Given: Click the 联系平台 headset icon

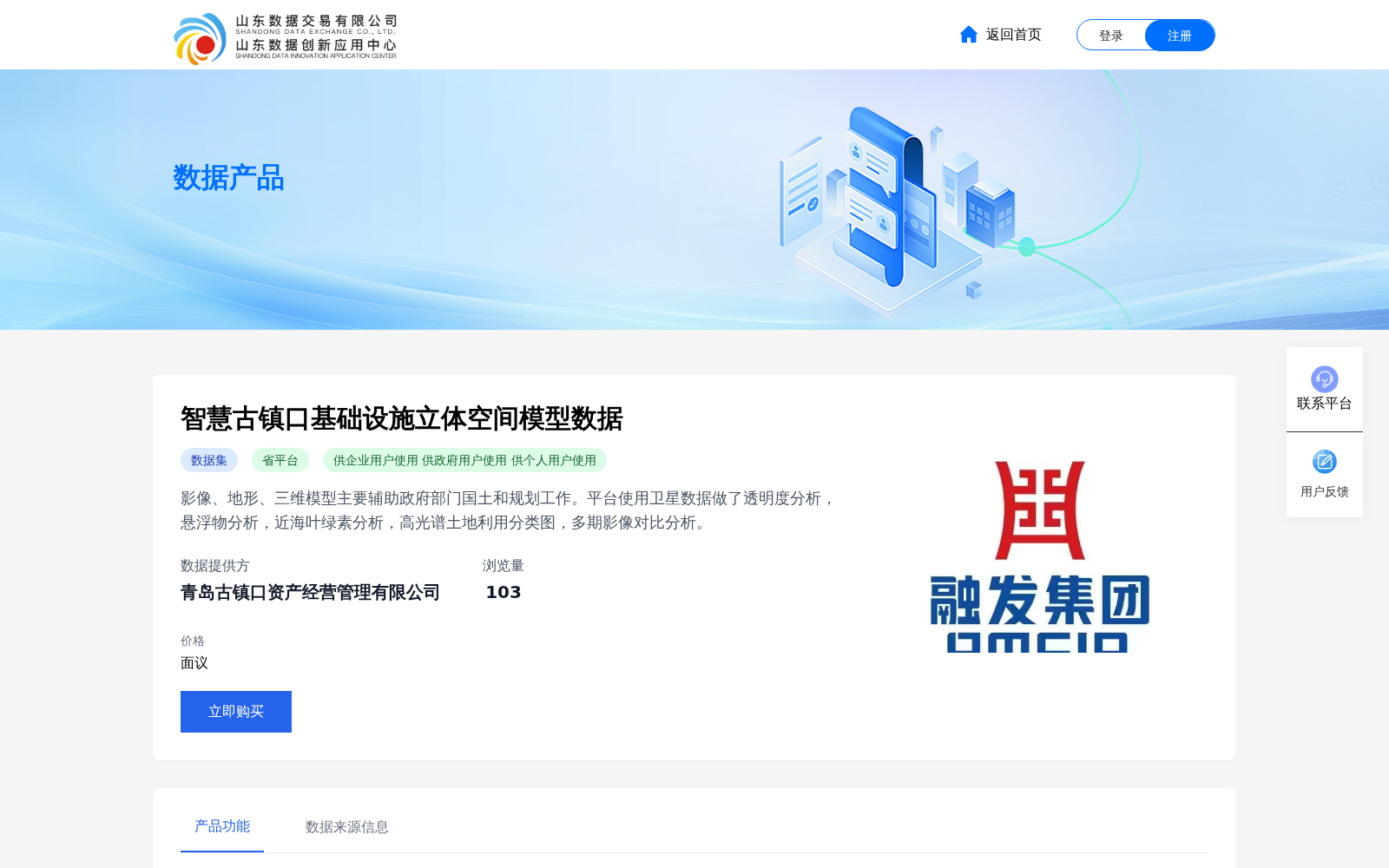Looking at the screenshot, I should [x=1325, y=379].
